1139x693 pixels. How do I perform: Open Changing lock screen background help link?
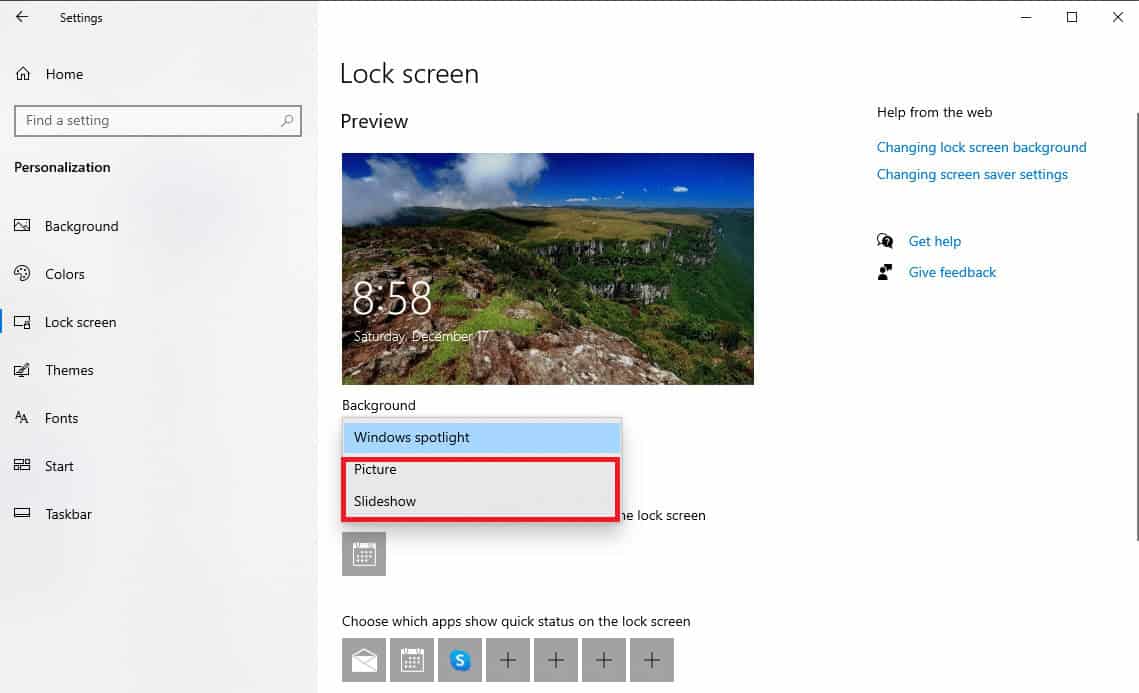point(981,147)
